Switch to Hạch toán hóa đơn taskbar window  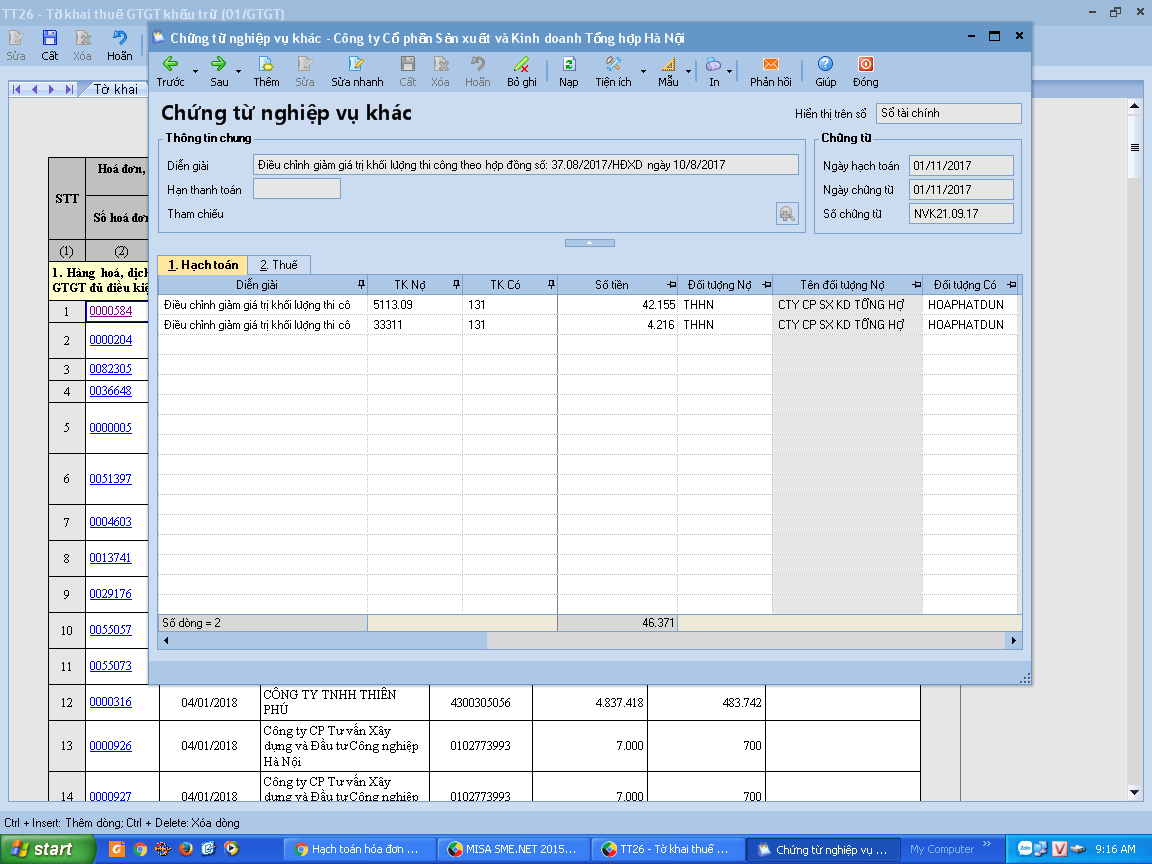point(359,849)
